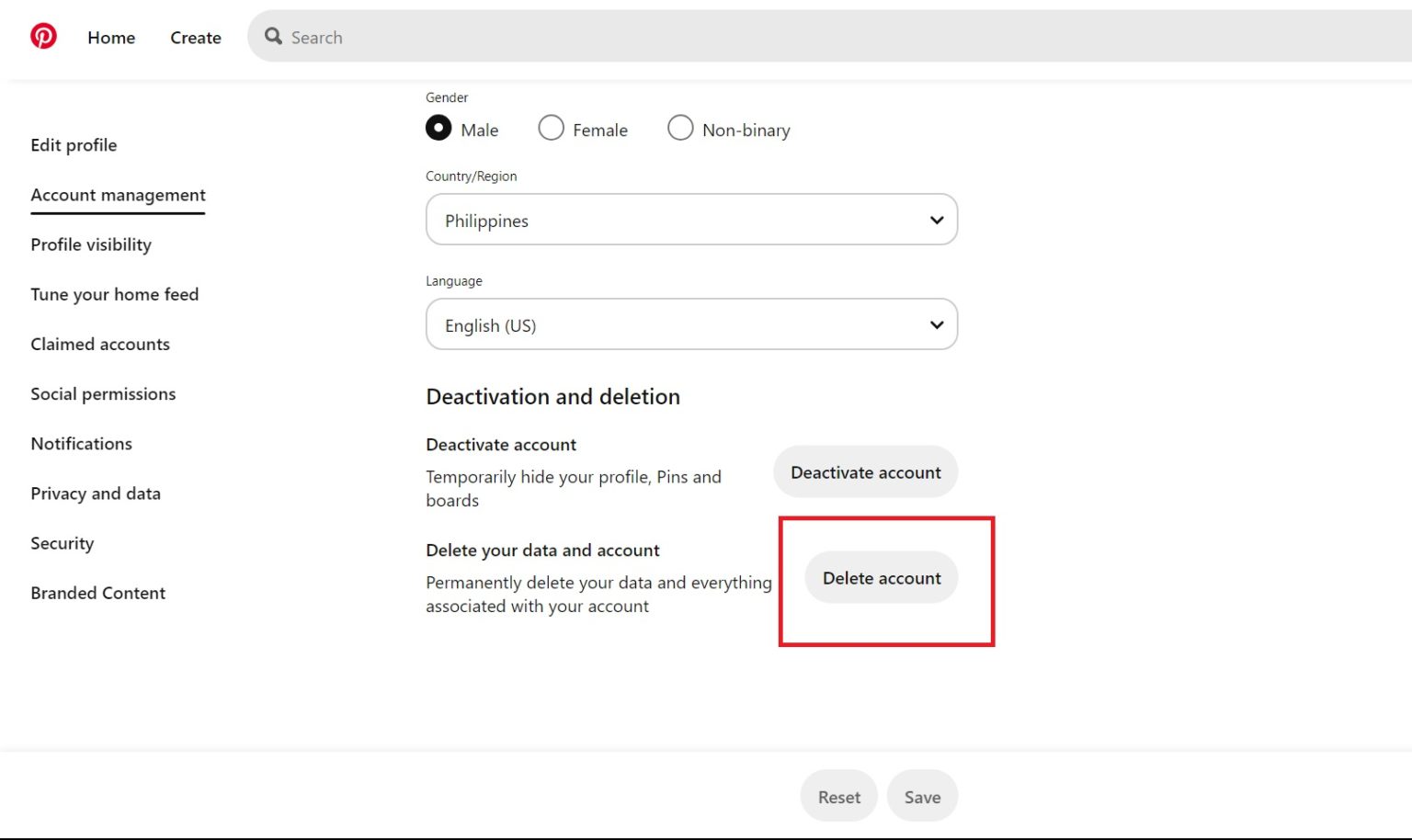Open the Account management section

(x=118, y=195)
